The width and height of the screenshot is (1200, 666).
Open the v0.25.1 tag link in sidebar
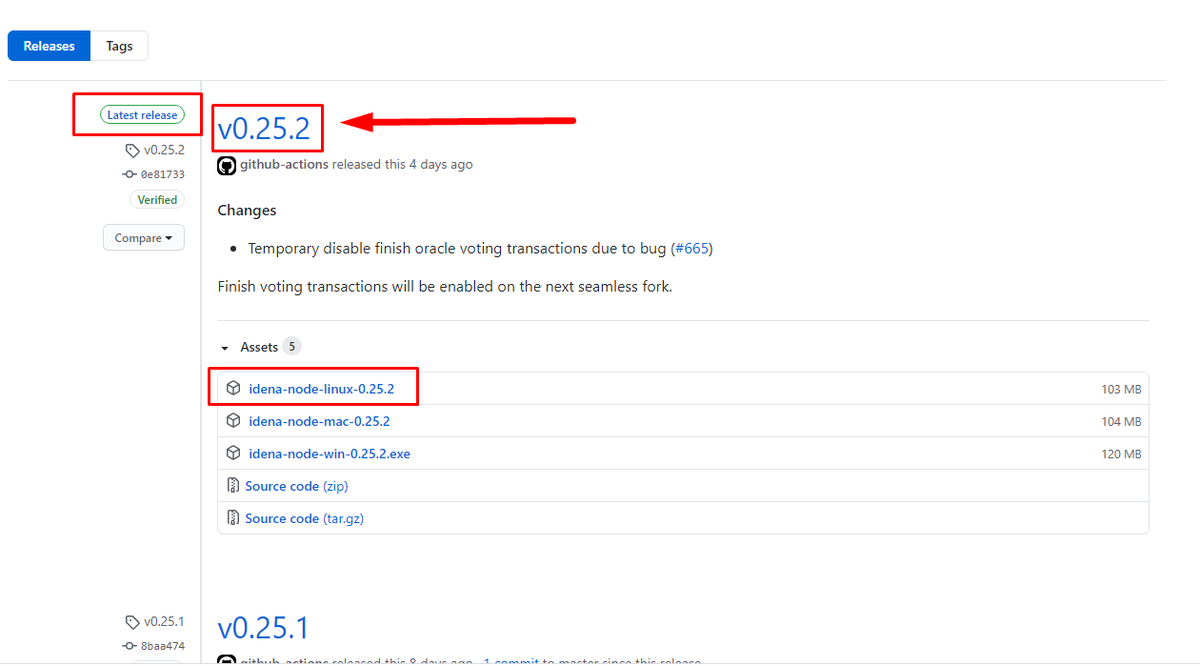pos(164,622)
